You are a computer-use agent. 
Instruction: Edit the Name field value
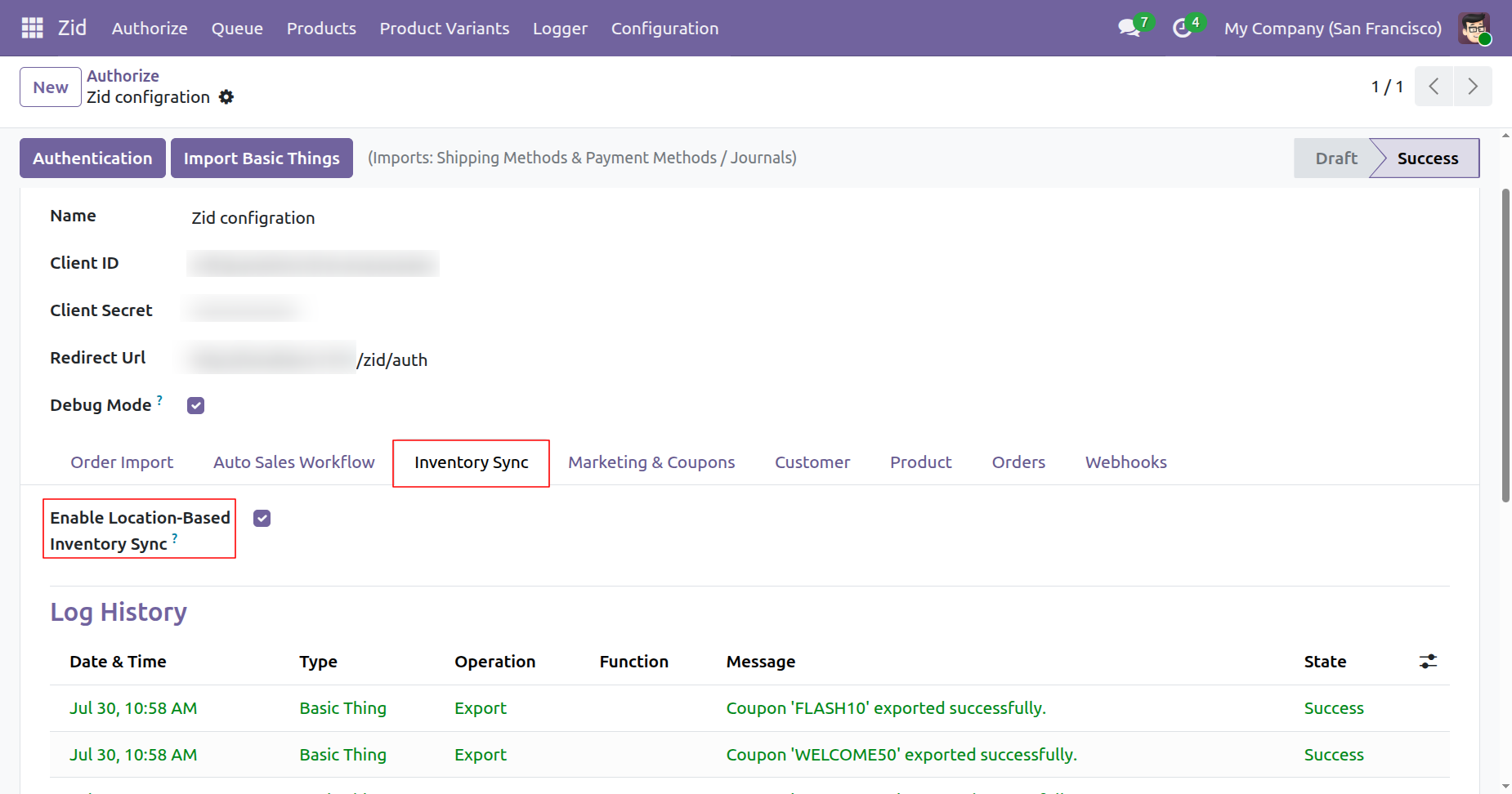(x=253, y=218)
